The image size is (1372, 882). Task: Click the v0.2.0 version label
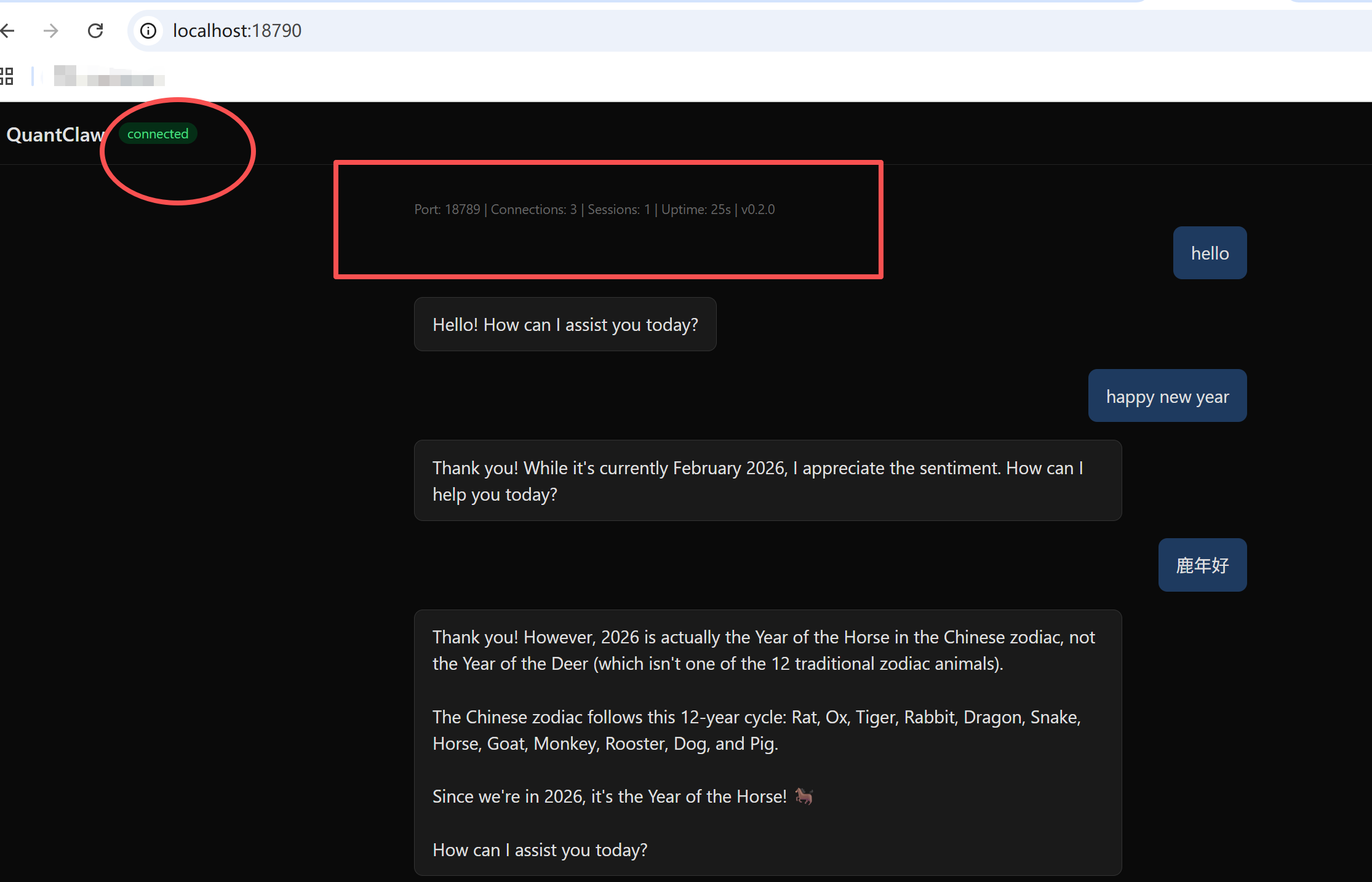[758, 210]
